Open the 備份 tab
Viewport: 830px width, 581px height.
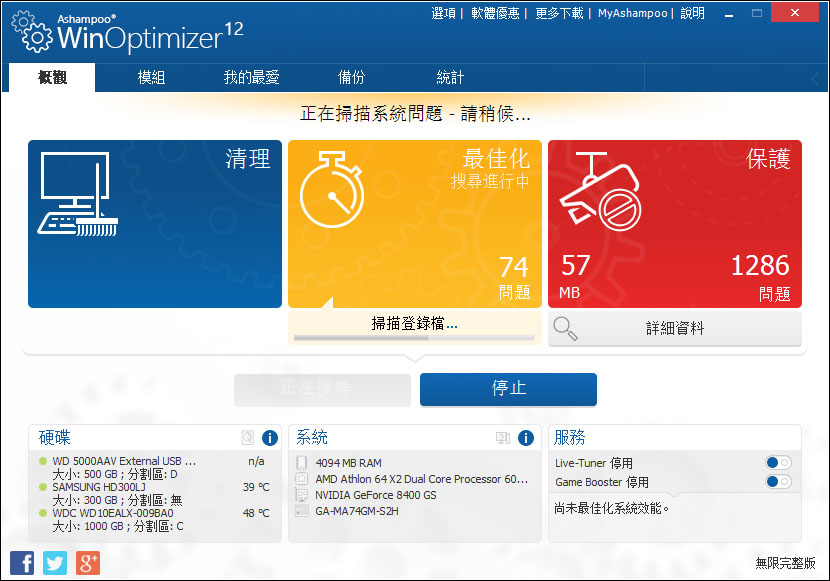click(x=351, y=77)
